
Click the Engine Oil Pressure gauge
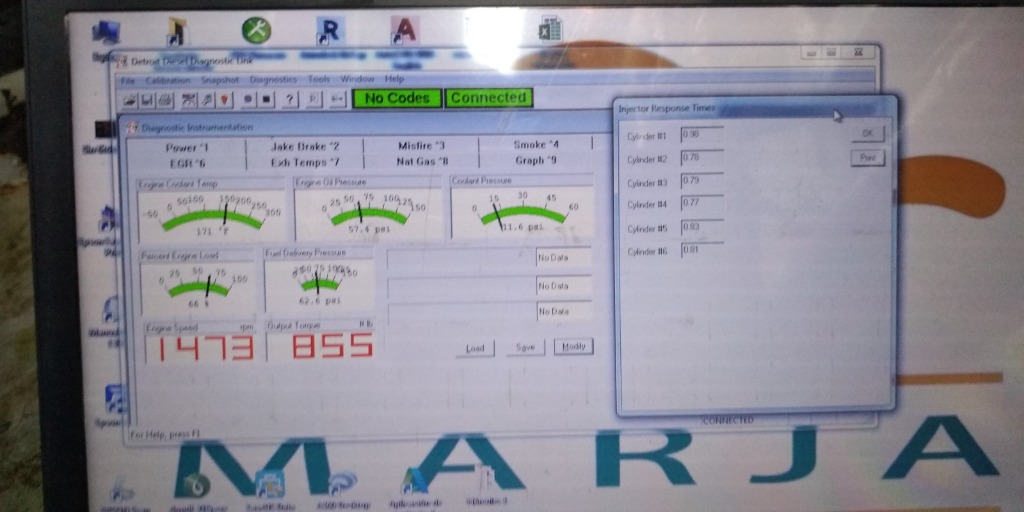[x=369, y=214]
